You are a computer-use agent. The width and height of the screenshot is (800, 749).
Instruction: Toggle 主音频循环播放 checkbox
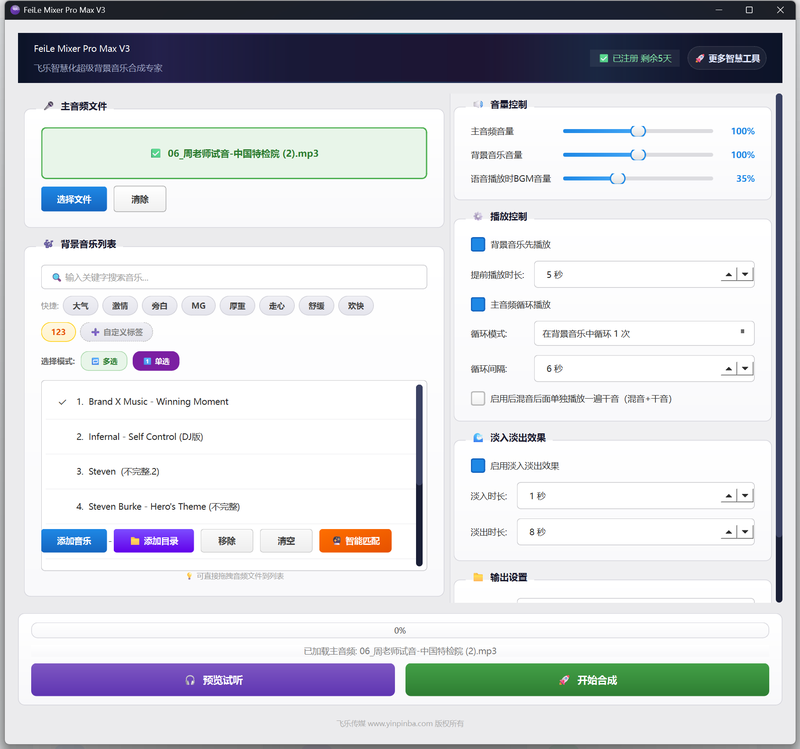point(478,304)
